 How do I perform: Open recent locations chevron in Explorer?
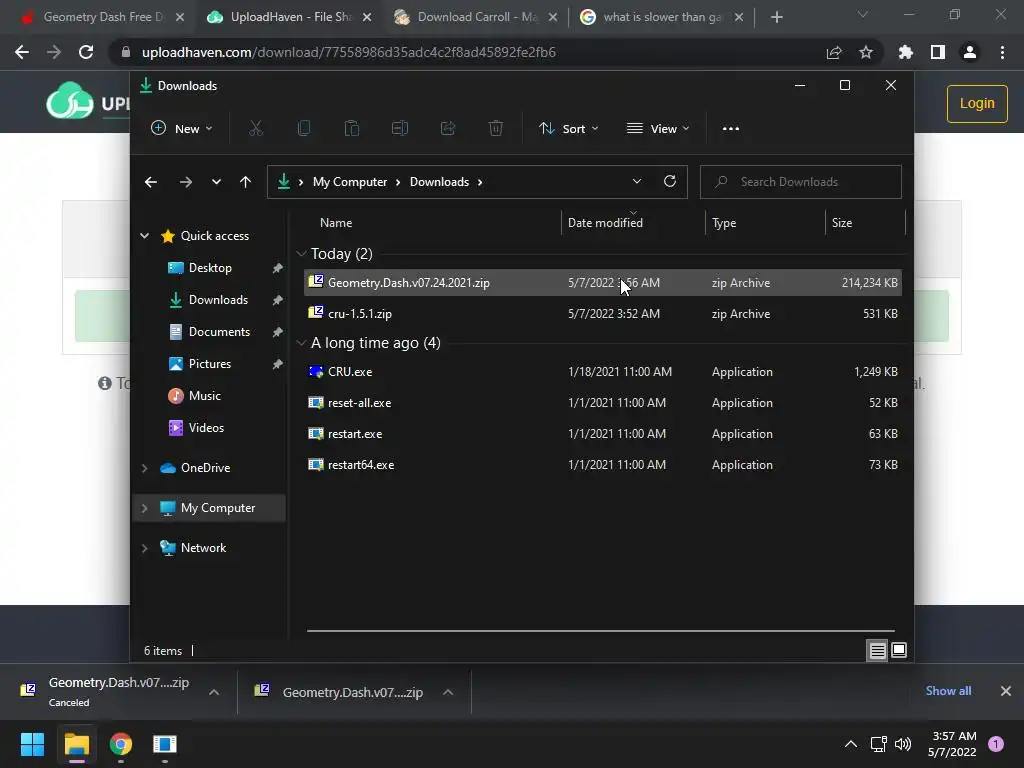click(216, 182)
